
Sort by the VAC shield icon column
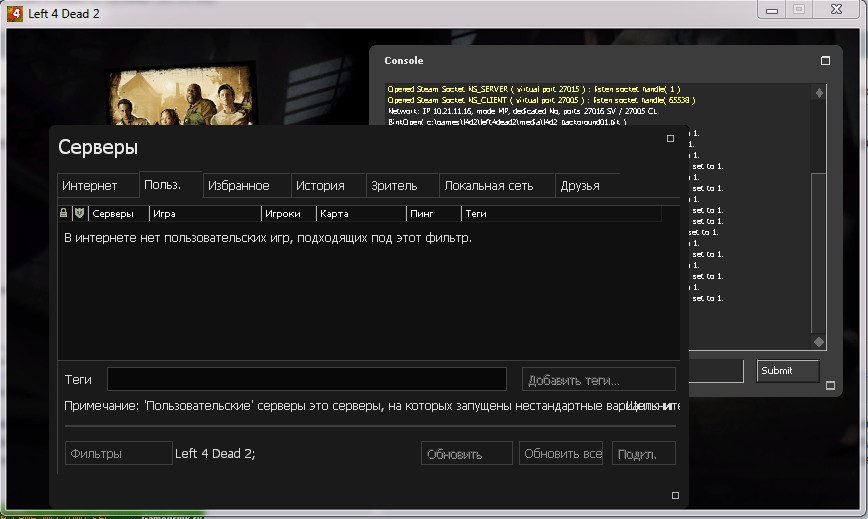79,213
